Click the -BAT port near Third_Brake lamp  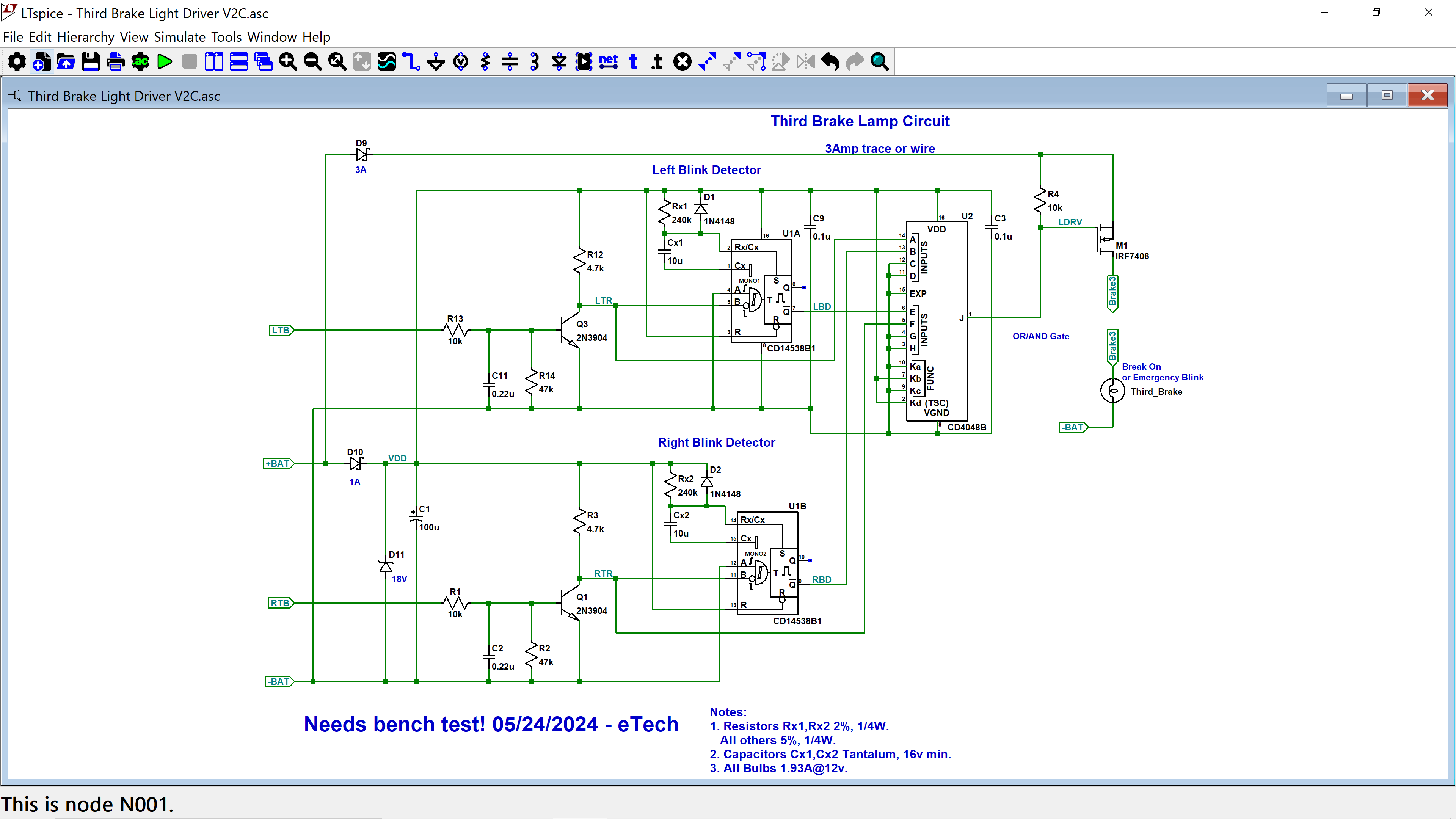[x=1073, y=427]
